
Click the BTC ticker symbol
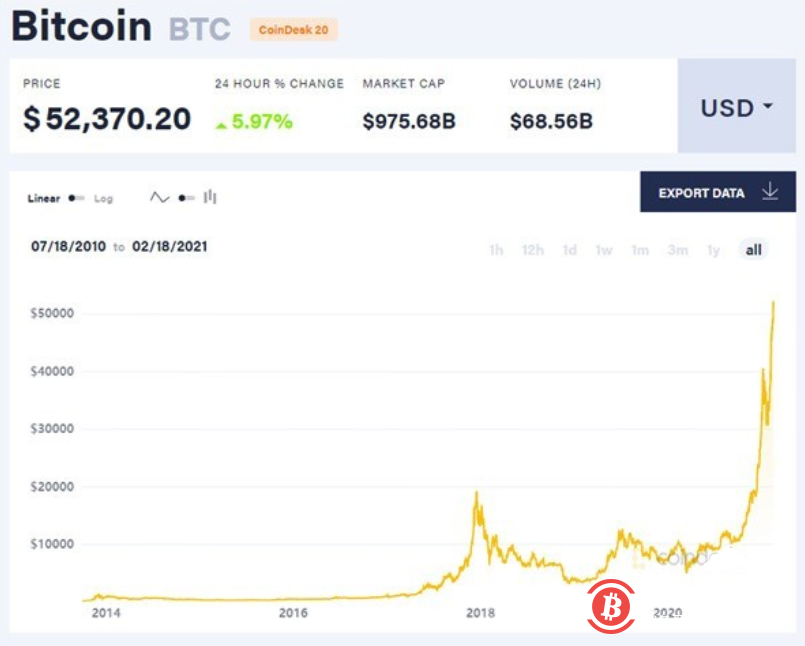197,27
